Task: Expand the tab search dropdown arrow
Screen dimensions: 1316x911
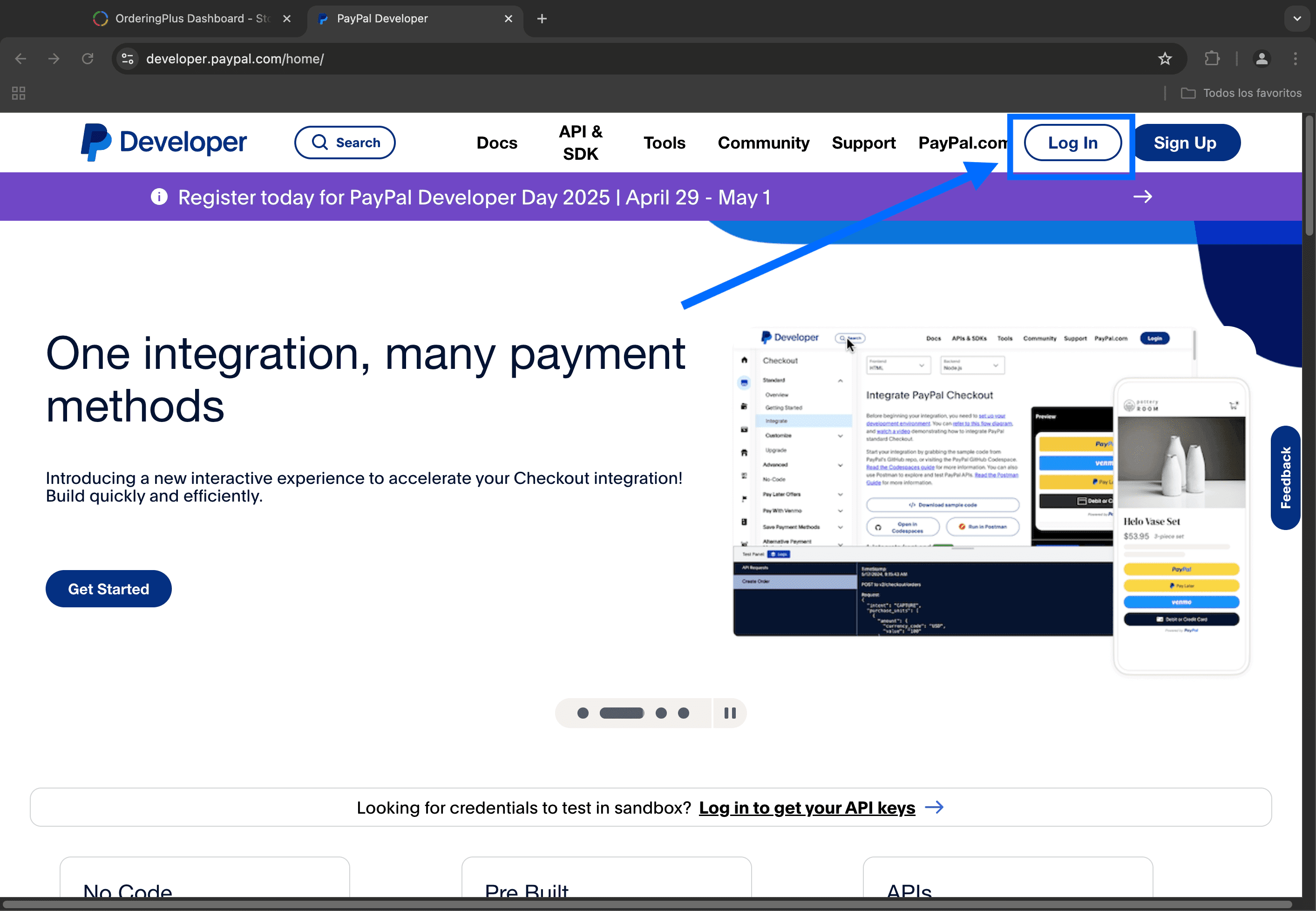Action: (x=1296, y=19)
